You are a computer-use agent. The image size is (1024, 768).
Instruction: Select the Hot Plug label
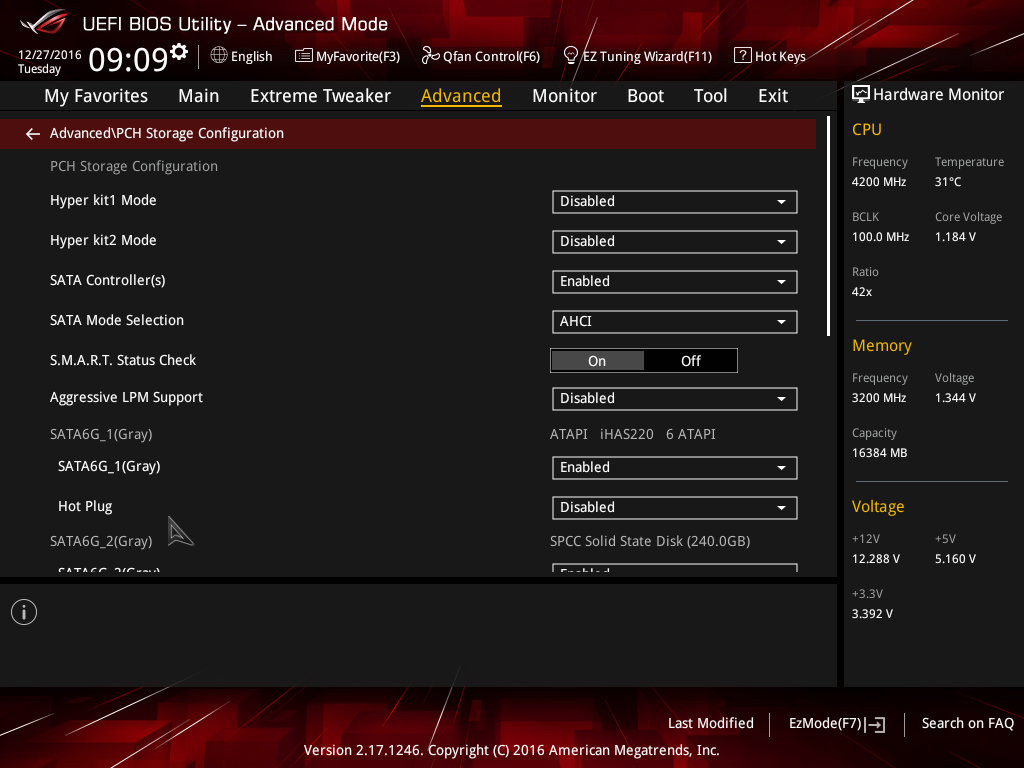click(85, 506)
